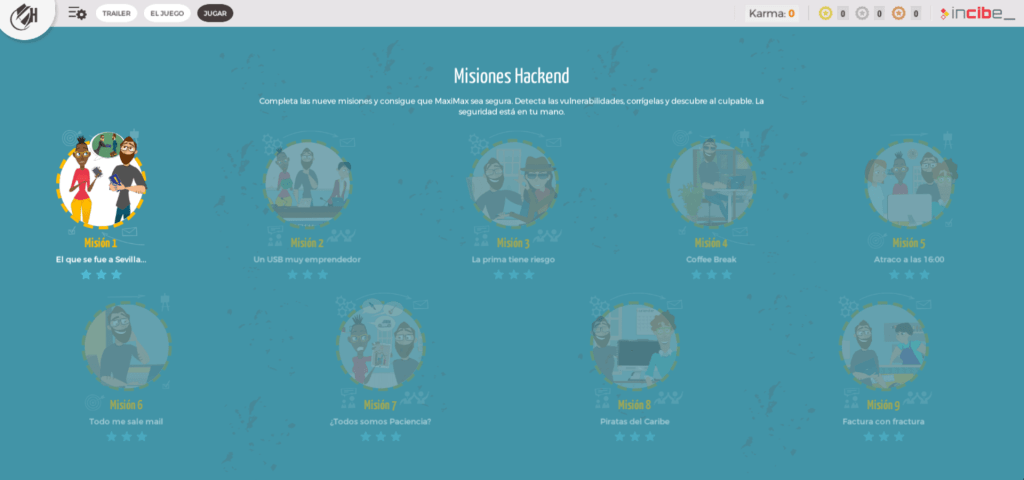Image resolution: width=1024 pixels, height=480 pixels.
Task: Open the settings menu gear icon
Action: 77,13
